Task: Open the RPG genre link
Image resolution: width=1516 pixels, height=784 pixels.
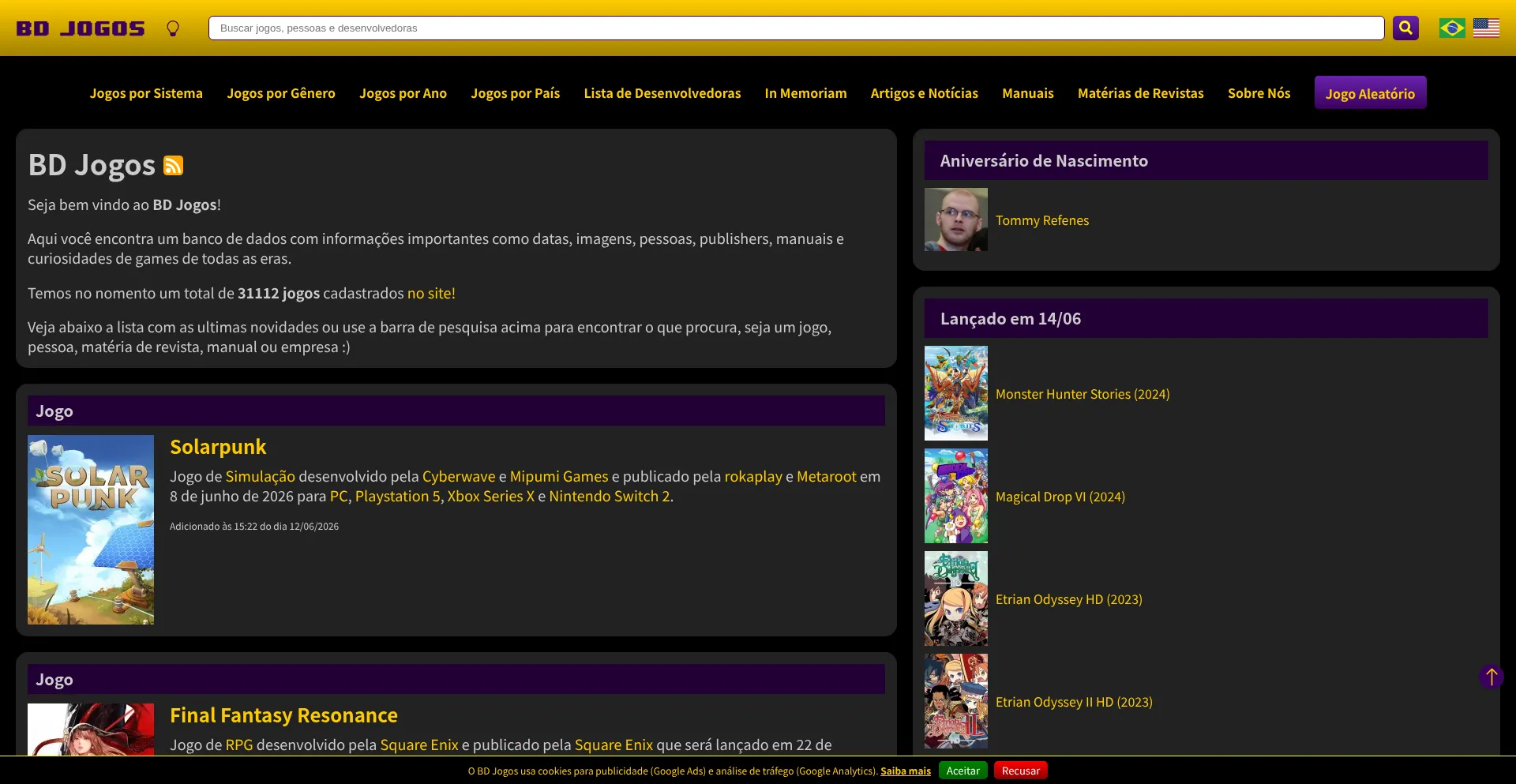Action: (239, 745)
